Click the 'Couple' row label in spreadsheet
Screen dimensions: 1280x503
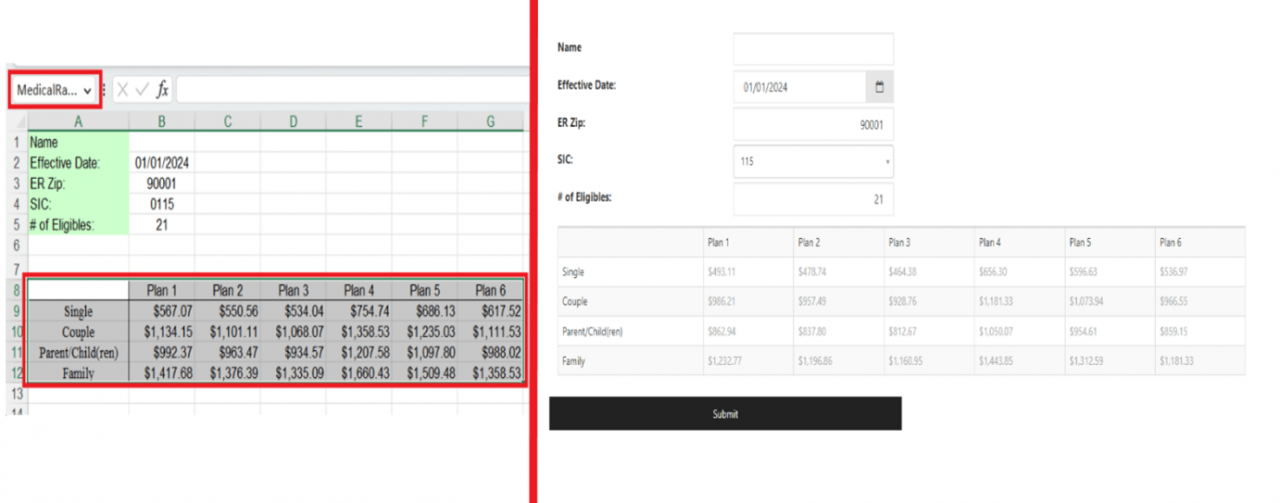(79, 331)
